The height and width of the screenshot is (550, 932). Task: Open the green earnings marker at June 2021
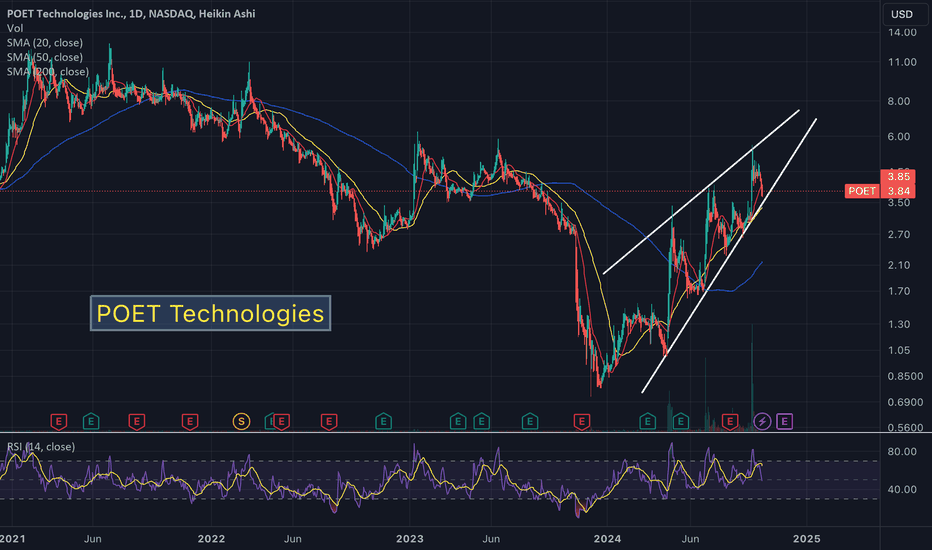click(x=91, y=422)
